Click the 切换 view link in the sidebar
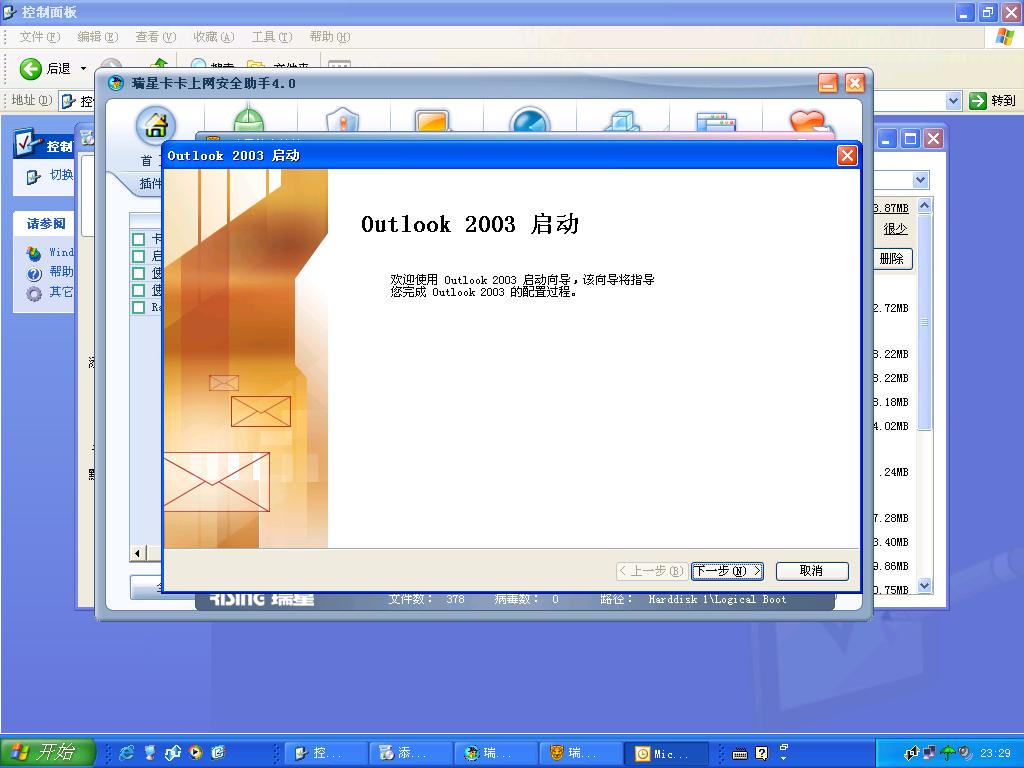 [x=61, y=175]
